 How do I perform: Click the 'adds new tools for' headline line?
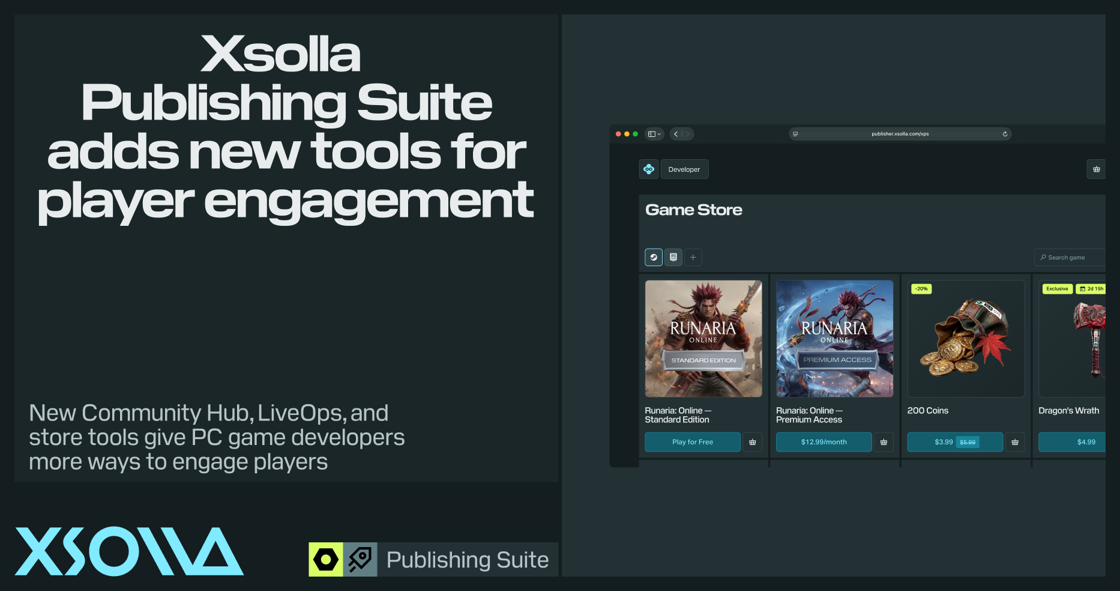click(286, 152)
